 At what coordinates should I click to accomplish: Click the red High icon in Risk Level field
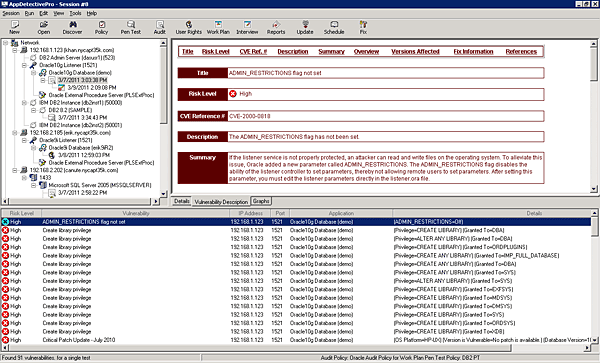(x=233, y=94)
